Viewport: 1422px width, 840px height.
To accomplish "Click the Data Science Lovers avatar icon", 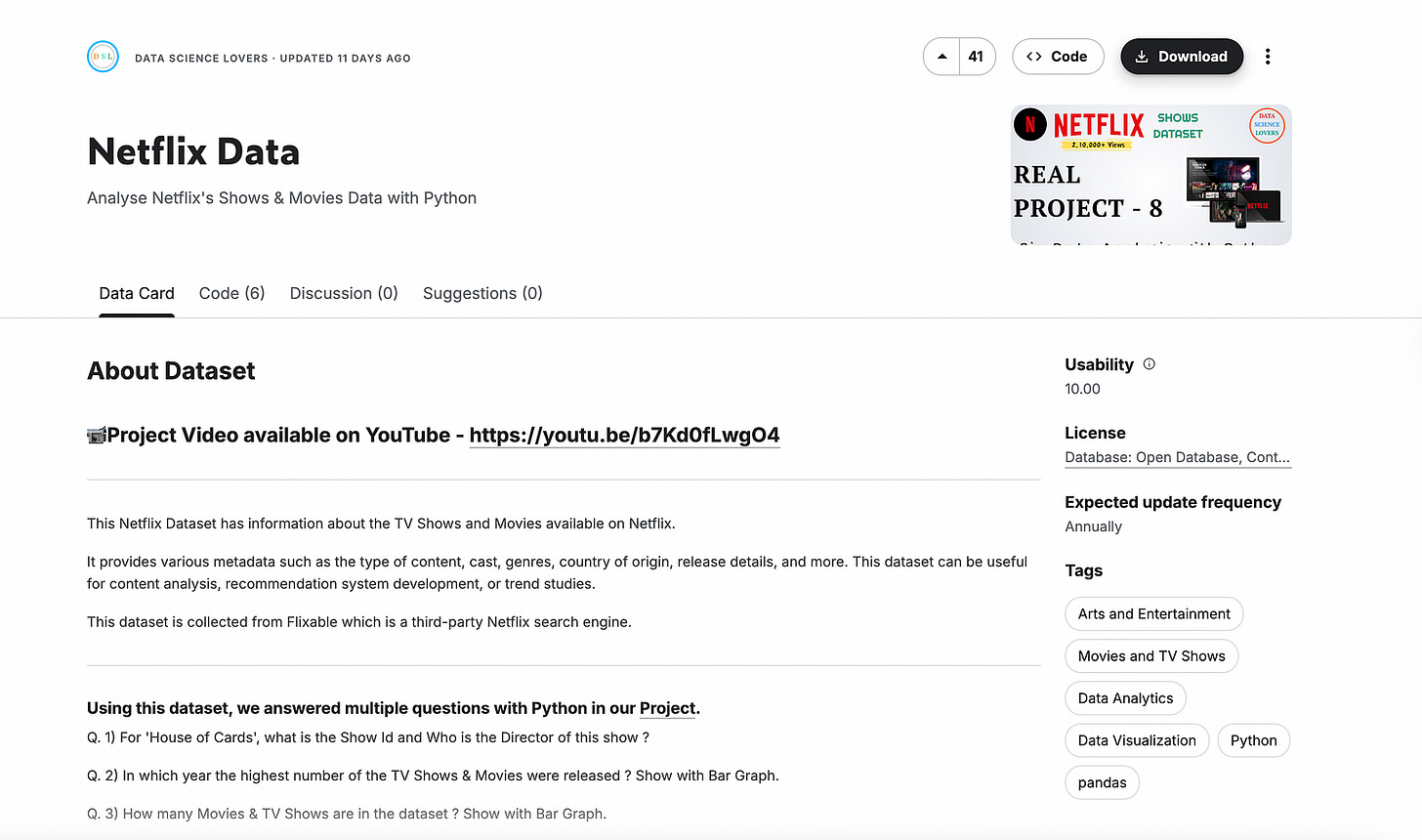I will click(x=103, y=57).
